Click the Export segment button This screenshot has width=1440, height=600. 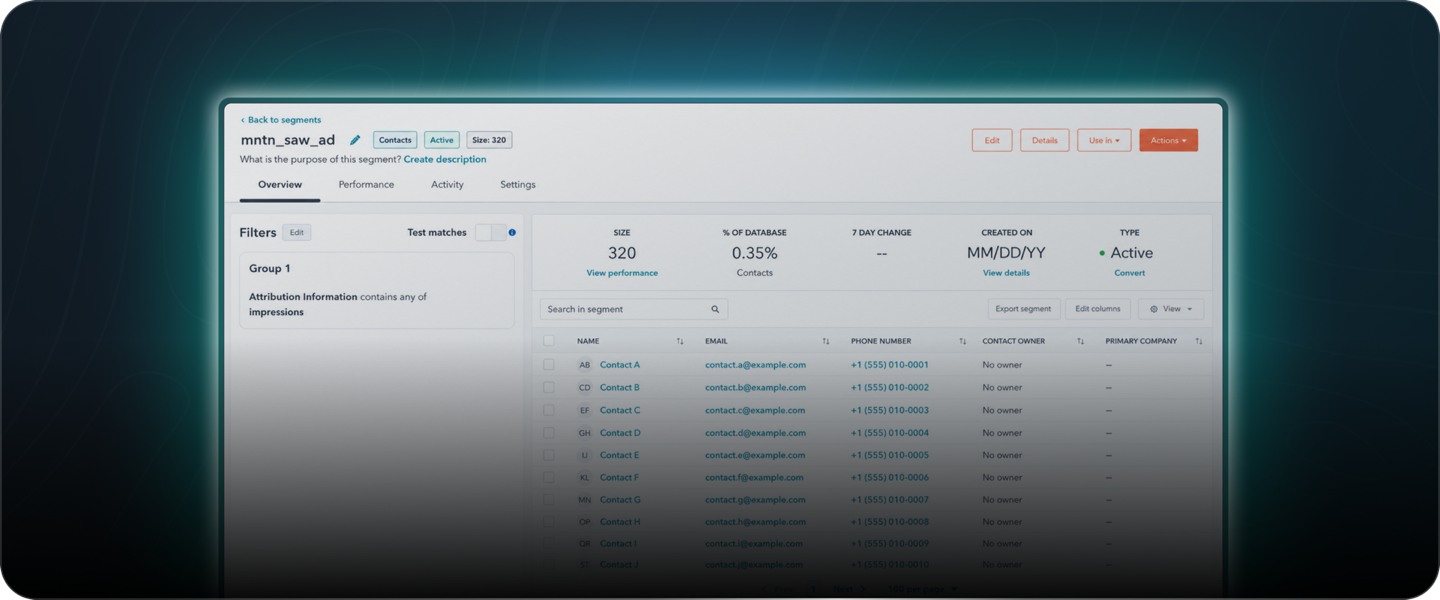pyautogui.click(x=1023, y=309)
